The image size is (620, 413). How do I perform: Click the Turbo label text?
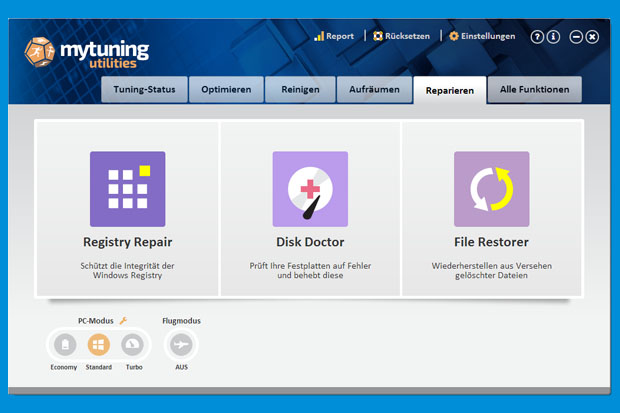tap(134, 367)
